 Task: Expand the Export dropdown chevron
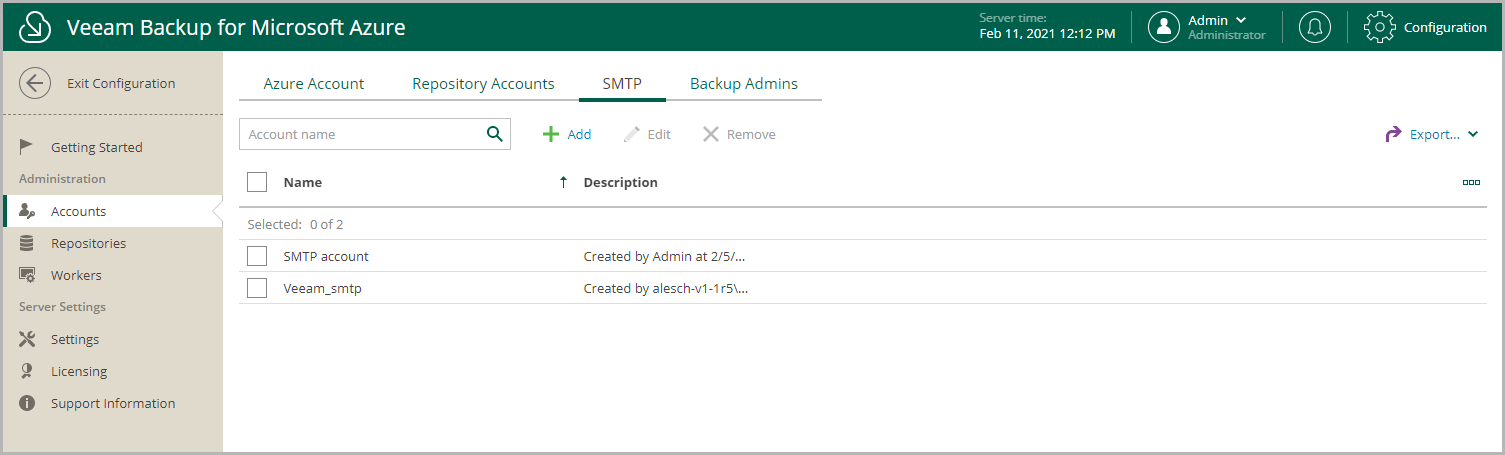tap(1473, 134)
